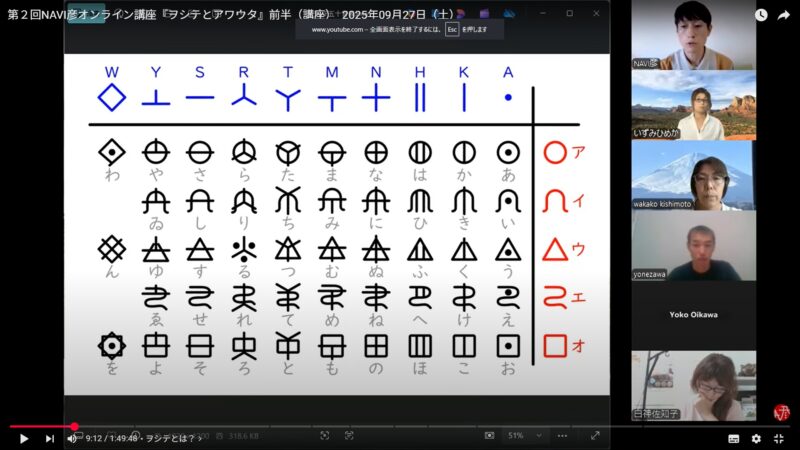This screenshot has width=800, height=450.
Task: Add video to Watch Later
Action: pyautogui.click(x=761, y=15)
